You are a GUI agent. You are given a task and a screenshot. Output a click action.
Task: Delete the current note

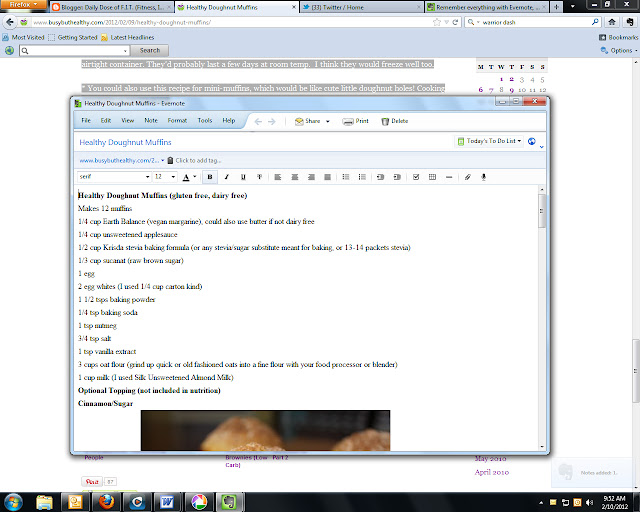tap(394, 121)
